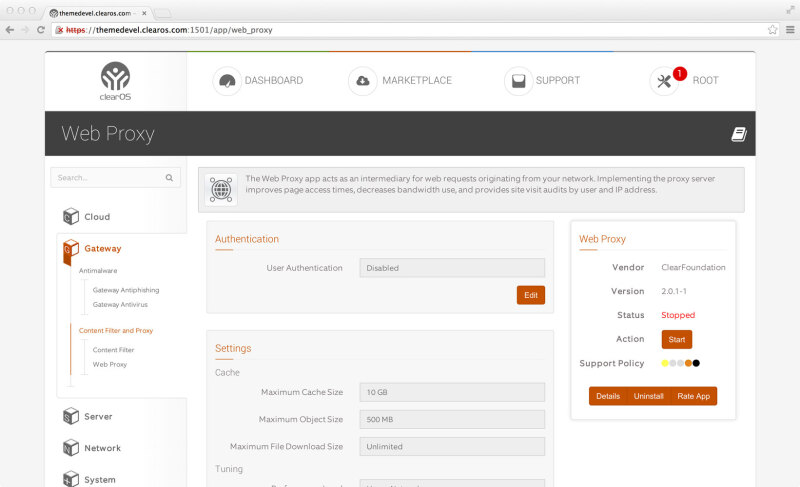The image size is (800, 487).
Task: Open the Support menu
Action: pyautogui.click(x=558, y=81)
